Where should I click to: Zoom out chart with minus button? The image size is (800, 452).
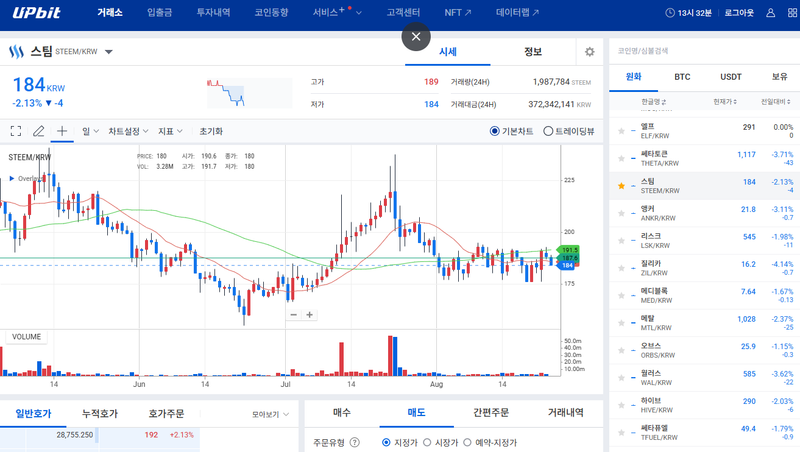[293, 315]
